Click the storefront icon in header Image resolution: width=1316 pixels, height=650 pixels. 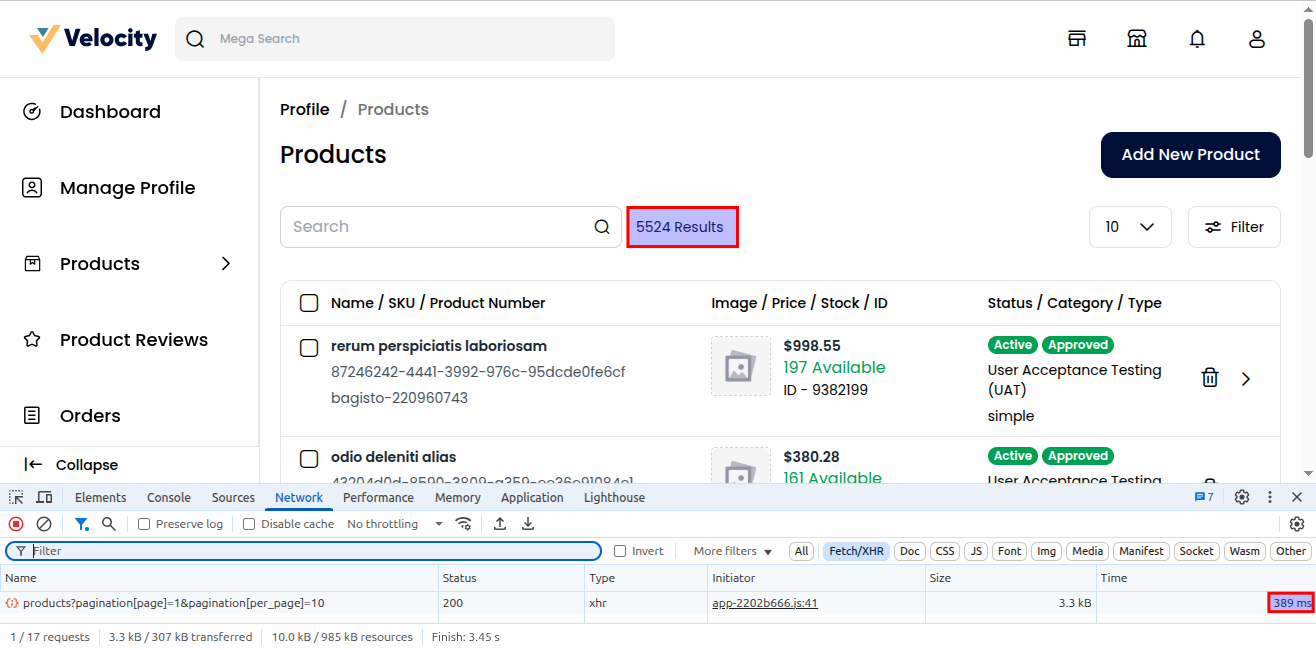pos(1137,39)
